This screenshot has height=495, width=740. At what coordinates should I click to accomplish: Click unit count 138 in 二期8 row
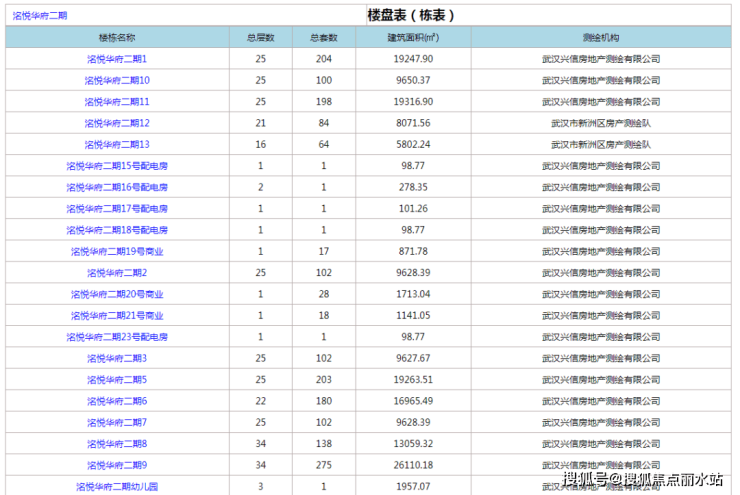(324, 444)
